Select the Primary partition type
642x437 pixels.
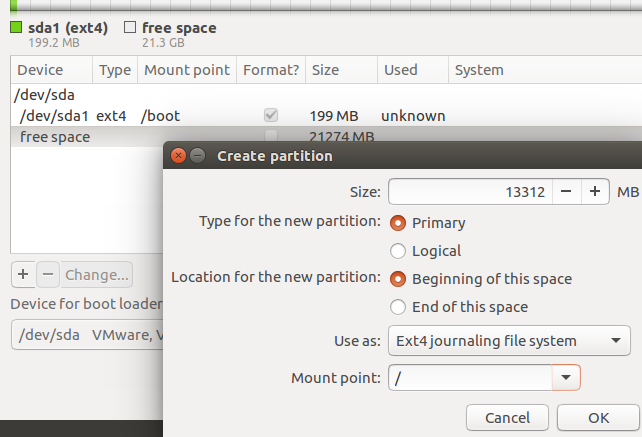click(399, 223)
